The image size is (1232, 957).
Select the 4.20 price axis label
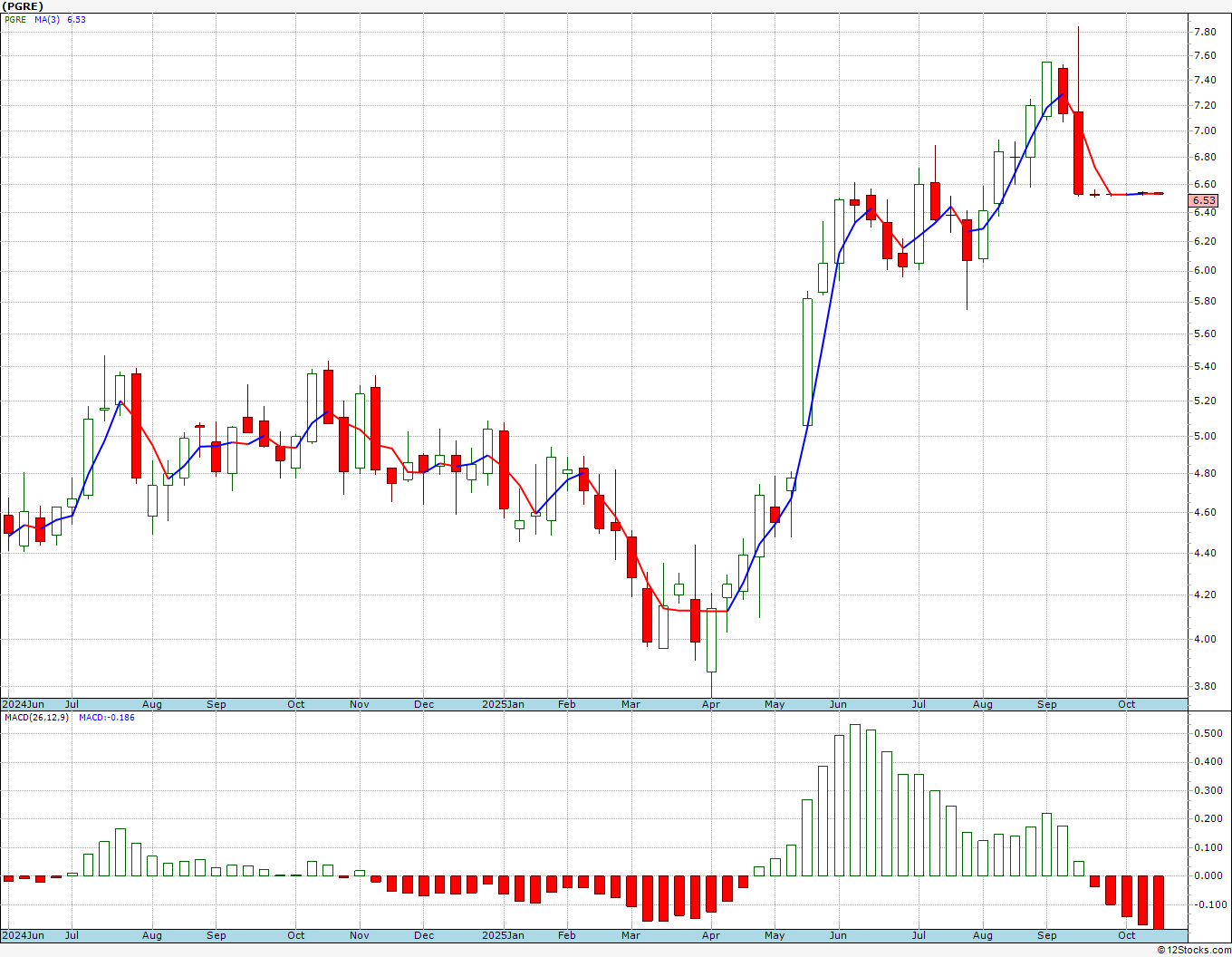tap(1205, 594)
